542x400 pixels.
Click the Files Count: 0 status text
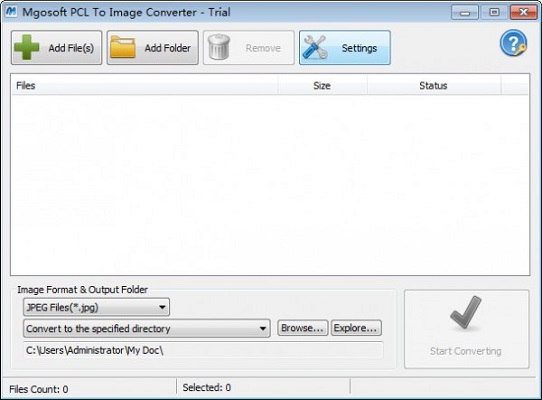click(38, 389)
